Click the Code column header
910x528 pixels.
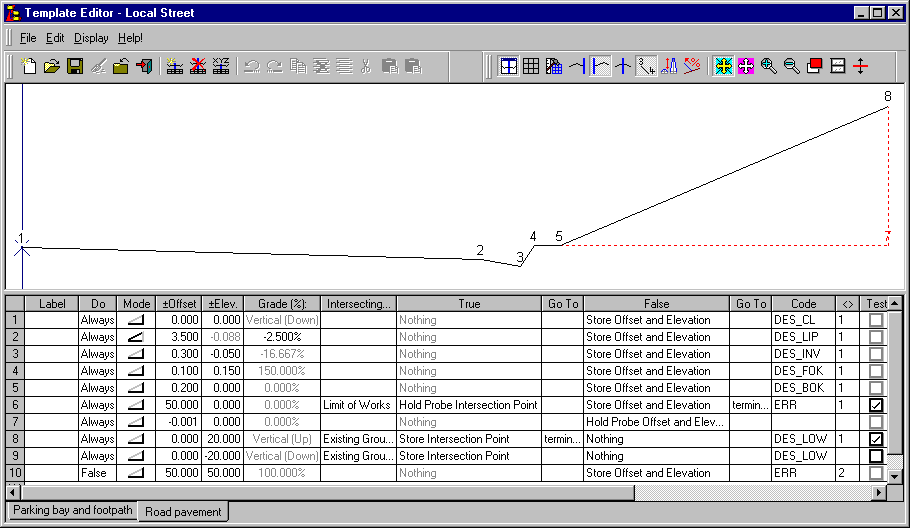(x=804, y=304)
